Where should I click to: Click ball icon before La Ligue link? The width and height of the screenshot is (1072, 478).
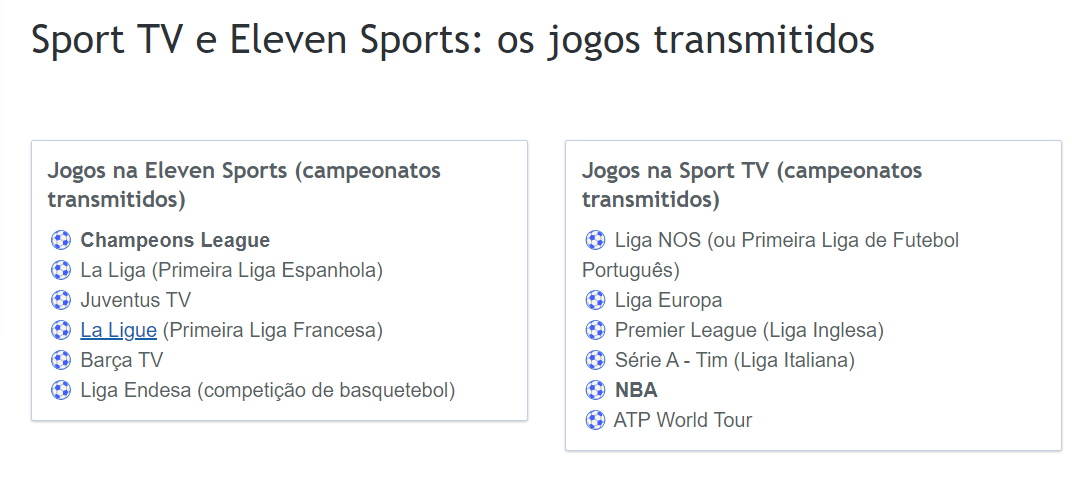tap(61, 330)
